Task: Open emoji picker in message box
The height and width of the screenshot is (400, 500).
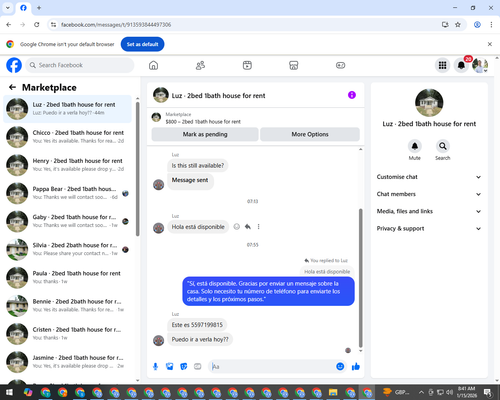Action: click(x=340, y=367)
